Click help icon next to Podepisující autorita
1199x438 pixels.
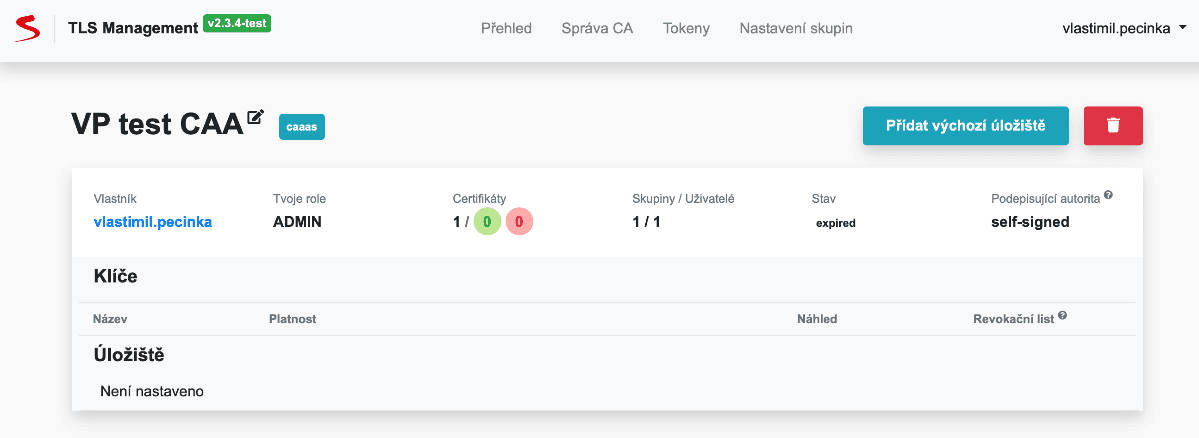coord(1109,197)
